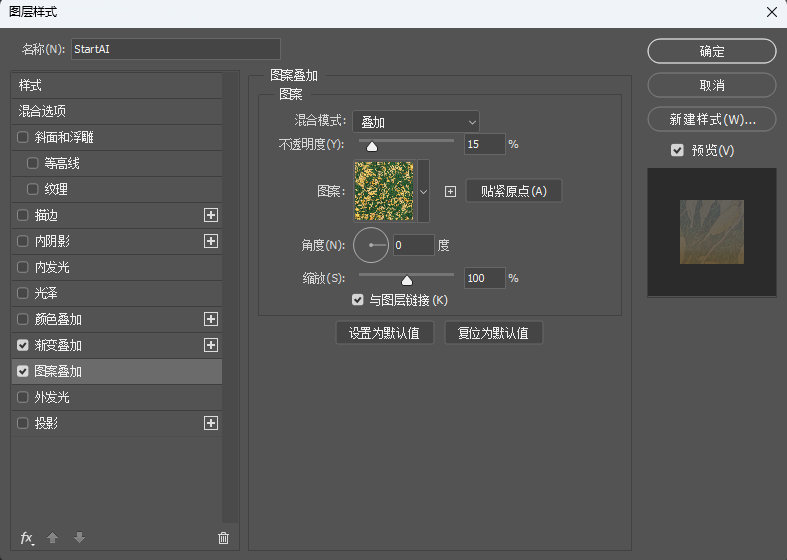787x560 pixels.
Task: Add another 投影 effect plus icon
Action: tap(211, 423)
